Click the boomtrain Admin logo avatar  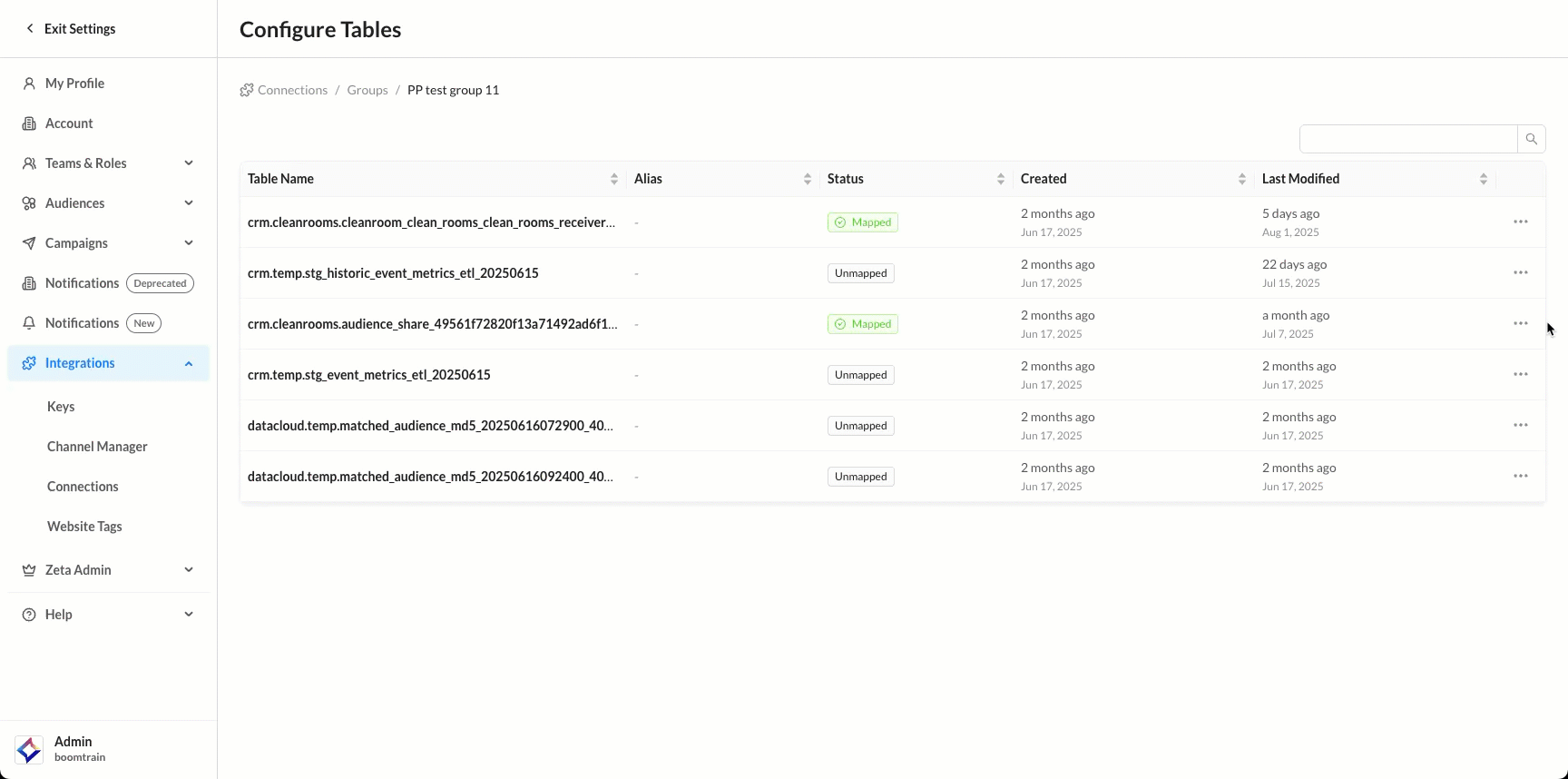(29, 750)
